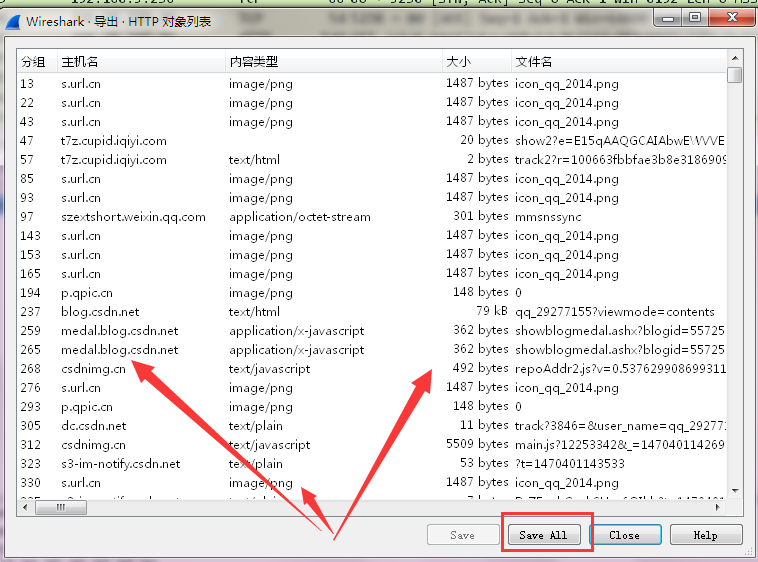The height and width of the screenshot is (562, 758).
Task: Select packet 85 row
Action: [x=371, y=179]
